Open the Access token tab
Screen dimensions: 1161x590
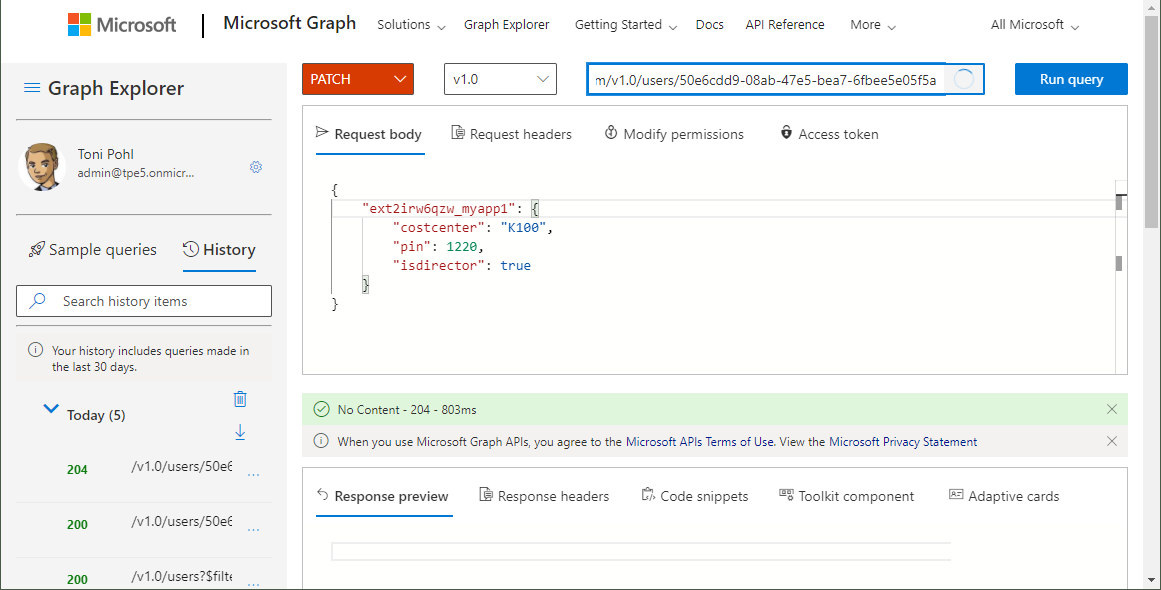828,134
